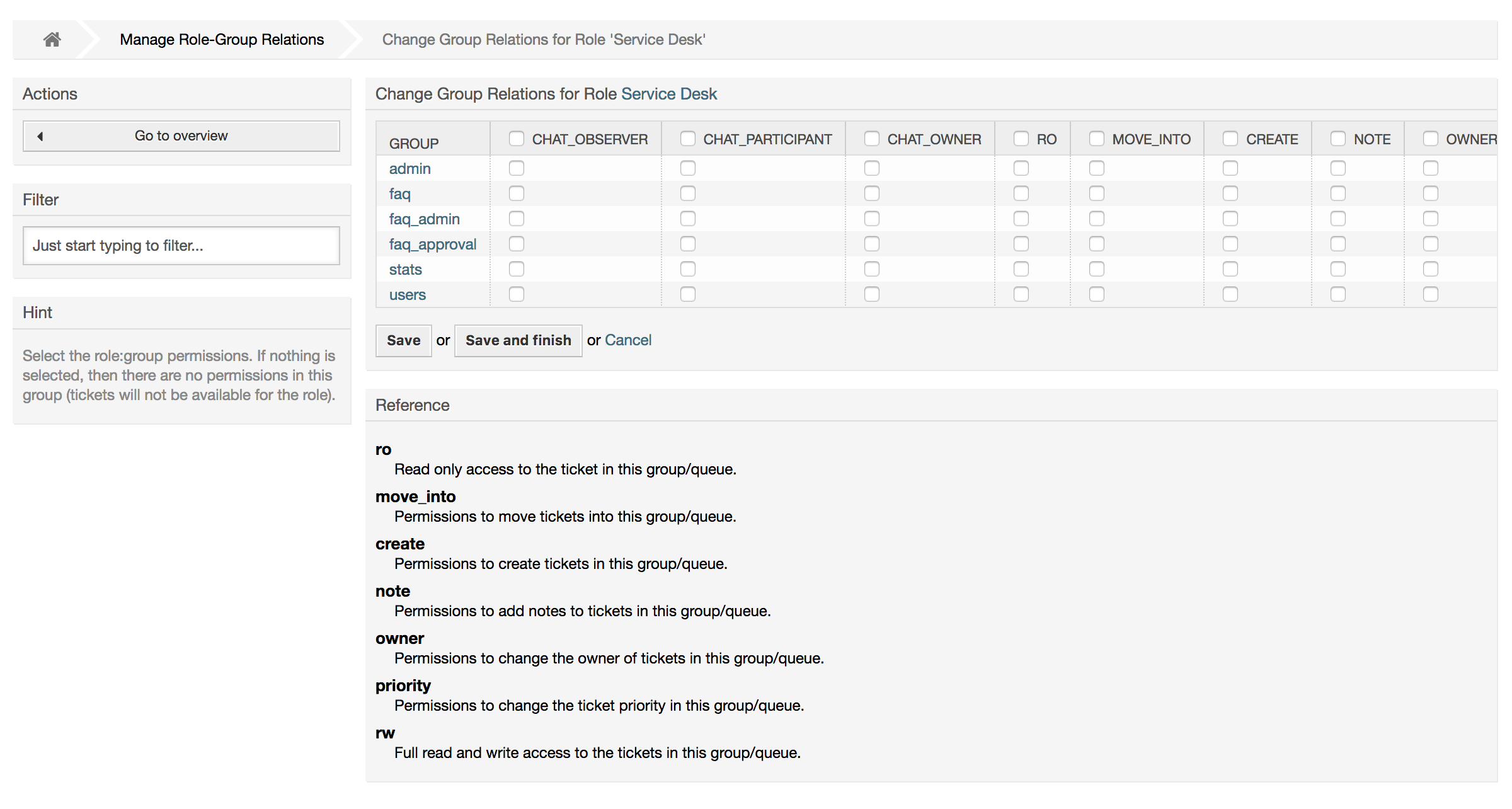
Task: Toggle the MOVE_INTO column header checkbox
Action: 1097,137
